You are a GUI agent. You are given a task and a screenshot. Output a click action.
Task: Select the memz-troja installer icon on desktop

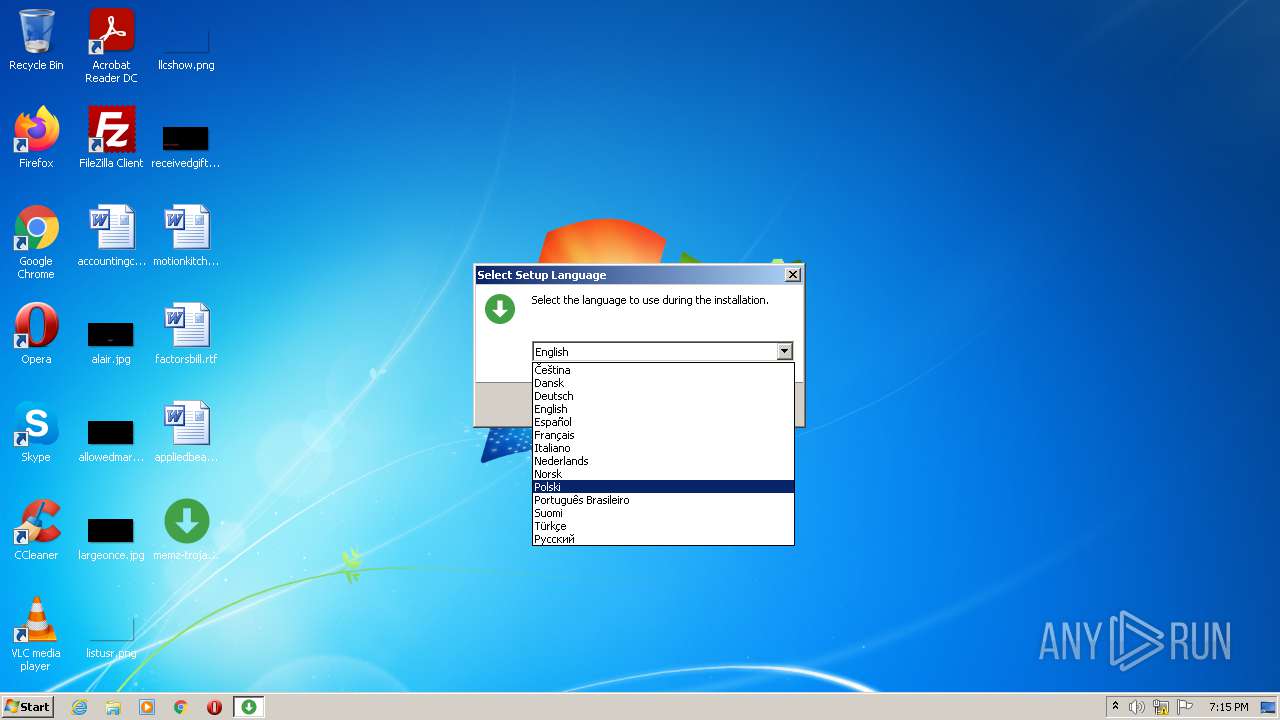tap(186, 530)
